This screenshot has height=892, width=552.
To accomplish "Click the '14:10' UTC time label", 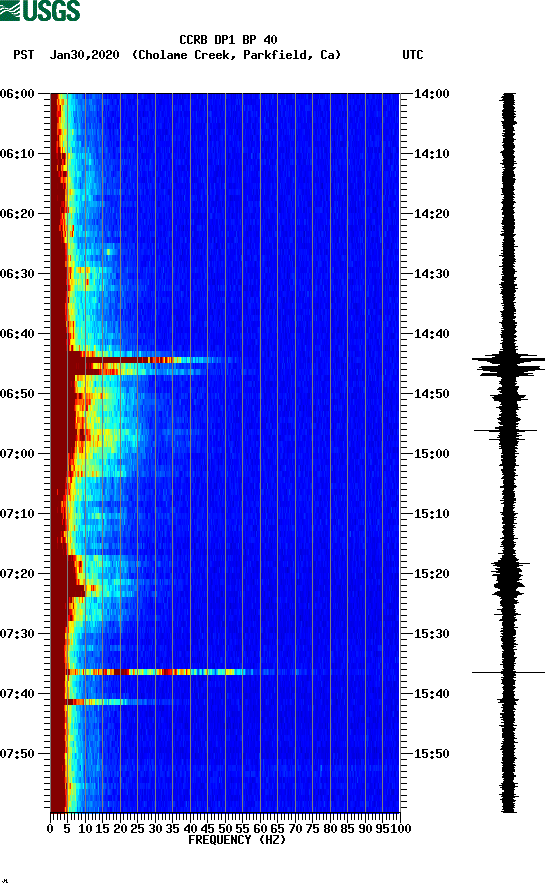I will [431, 154].
